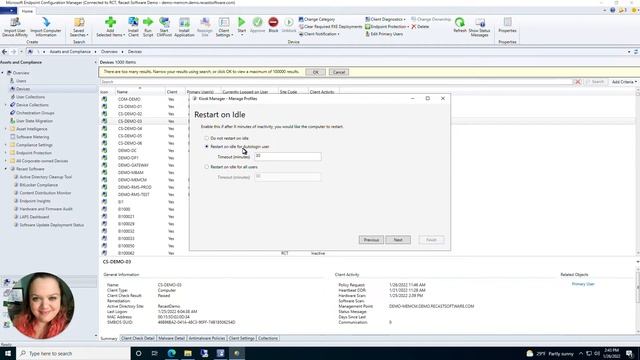Open Client Settings ribbon button
The image size is (640, 360).
224,27
